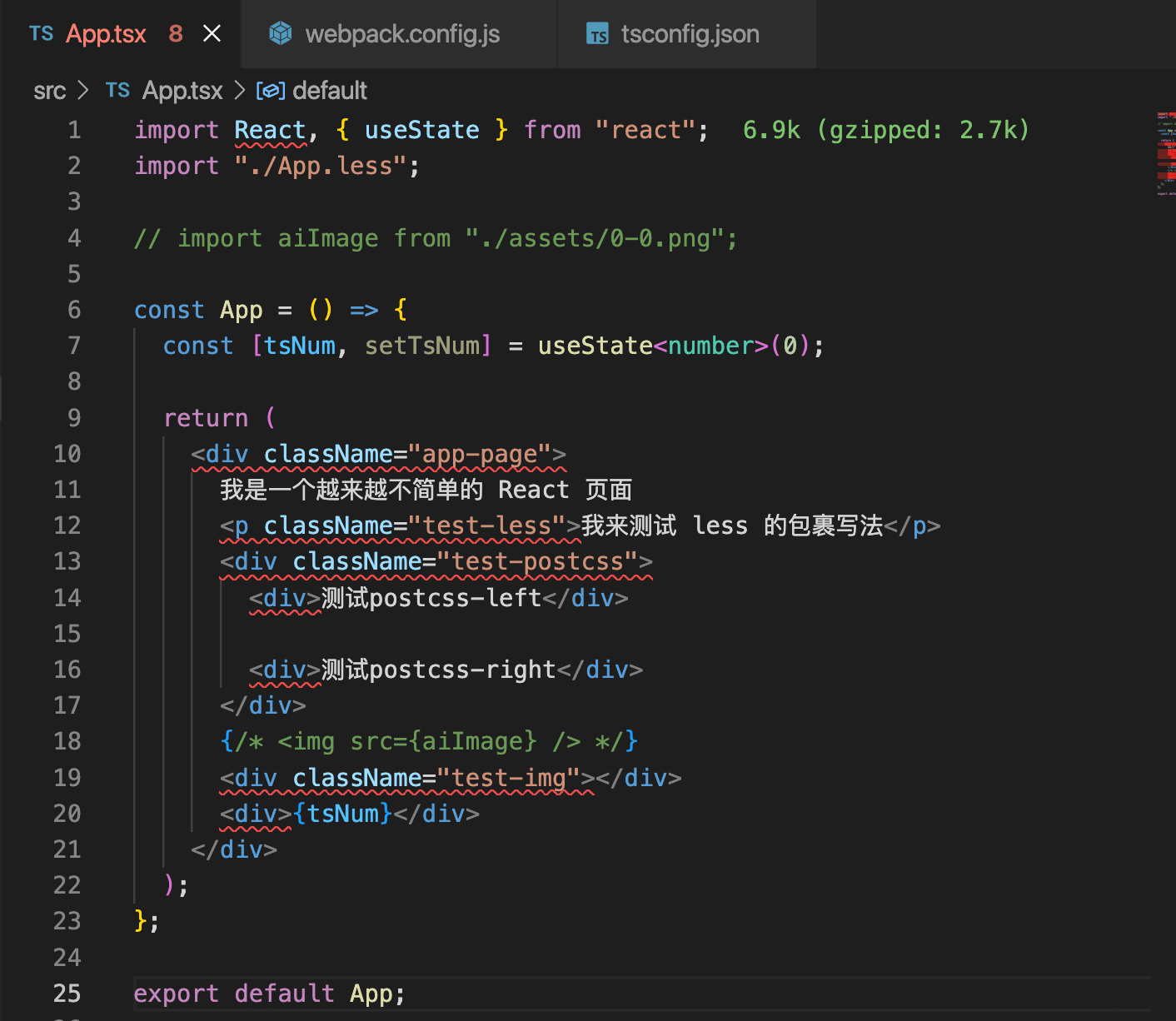The height and width of the screenshot is (1021, 1176).
Task: Click the "./App.less" import string
Action: pos(321,166)
